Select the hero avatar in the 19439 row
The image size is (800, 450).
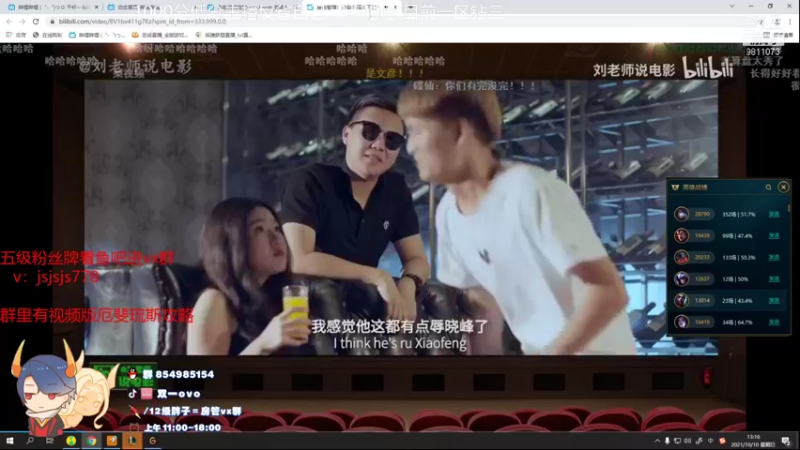[681, 235]
